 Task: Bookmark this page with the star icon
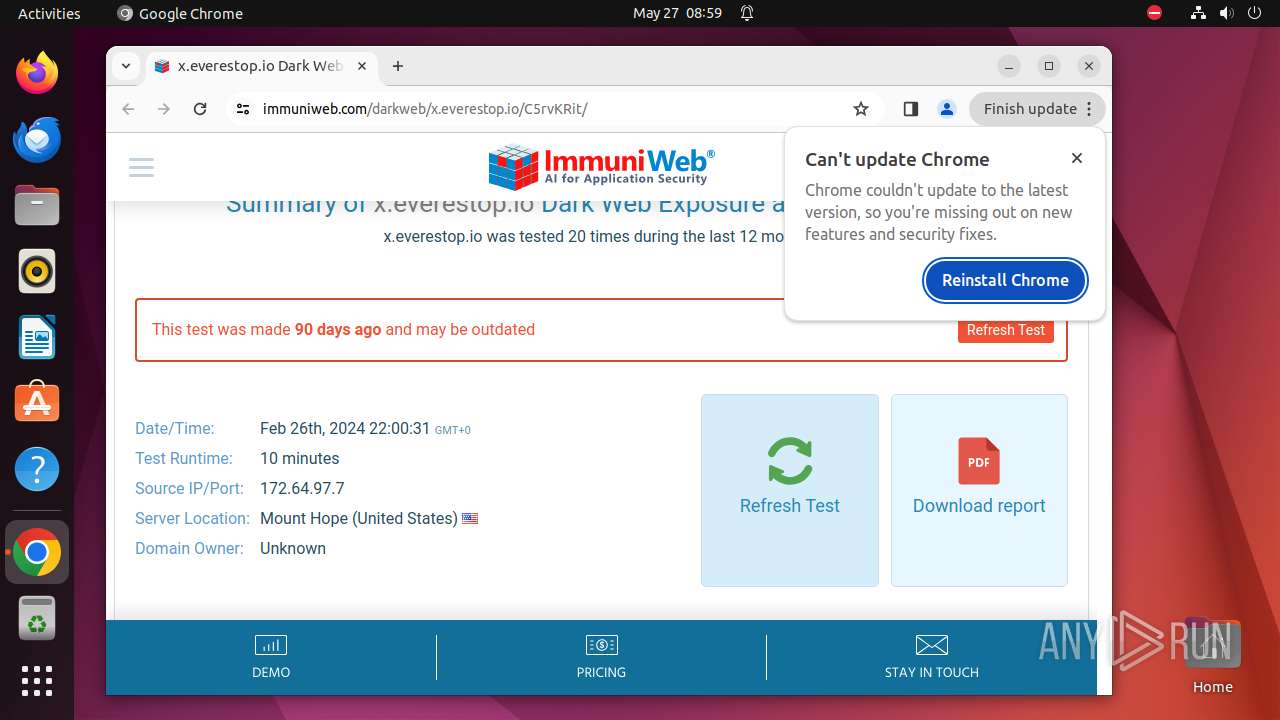click(861, 109)
